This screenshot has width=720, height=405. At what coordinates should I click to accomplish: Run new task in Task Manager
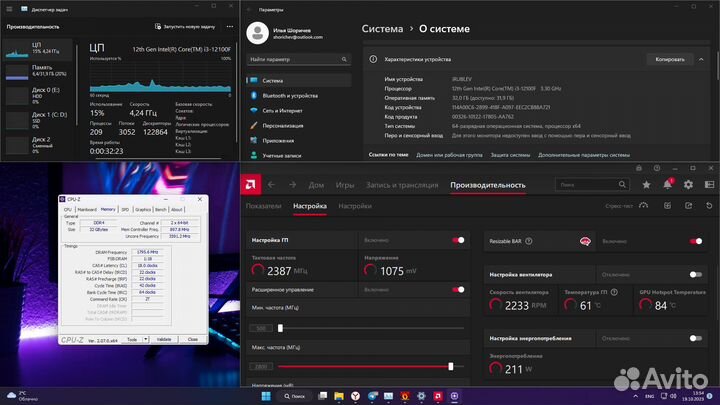(185, 27)
